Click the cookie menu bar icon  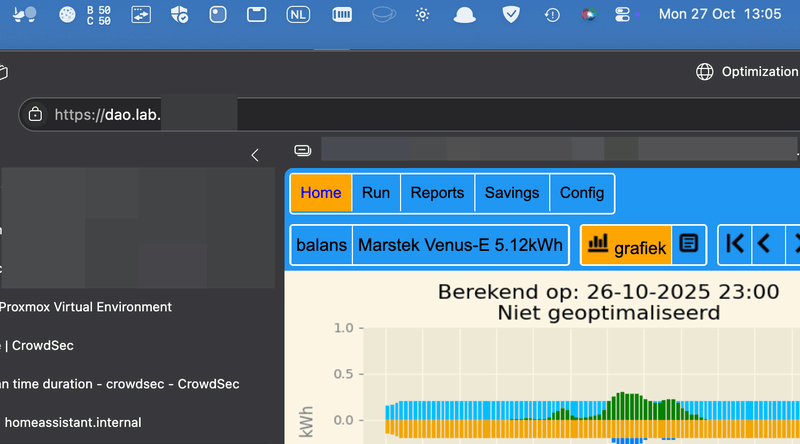coord(67,15)
